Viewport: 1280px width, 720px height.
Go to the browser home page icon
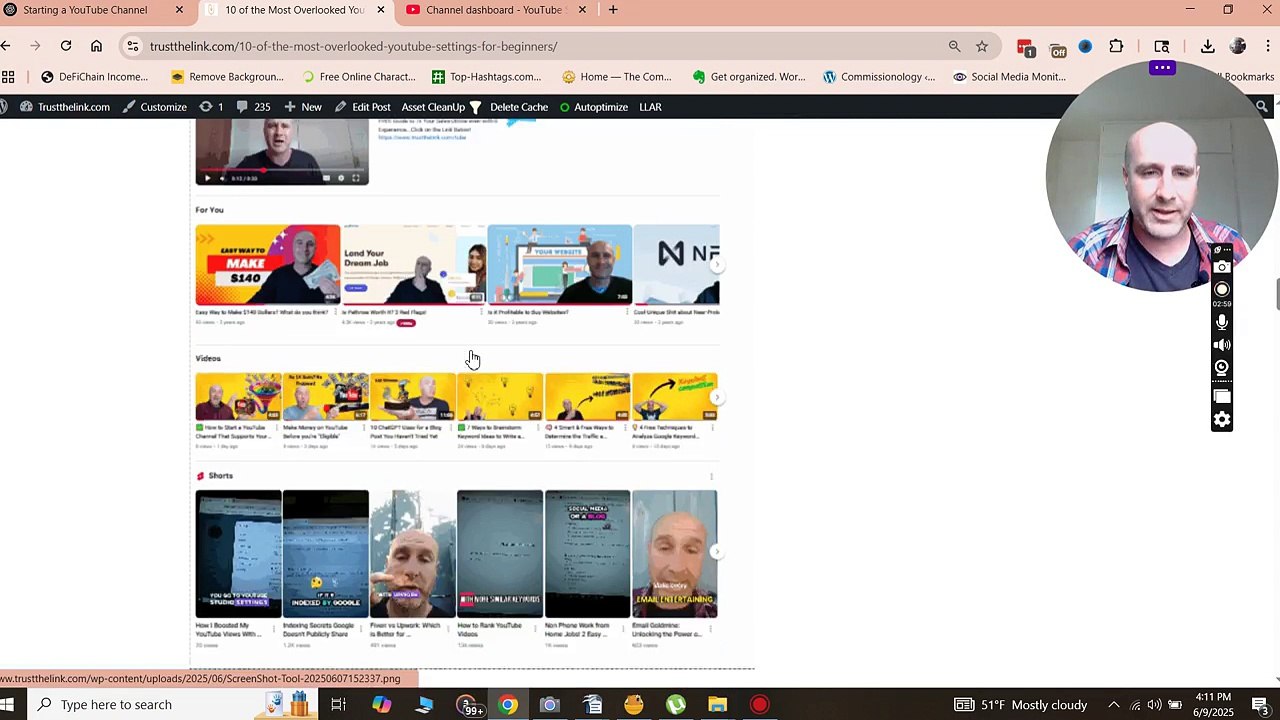point(96,46)
